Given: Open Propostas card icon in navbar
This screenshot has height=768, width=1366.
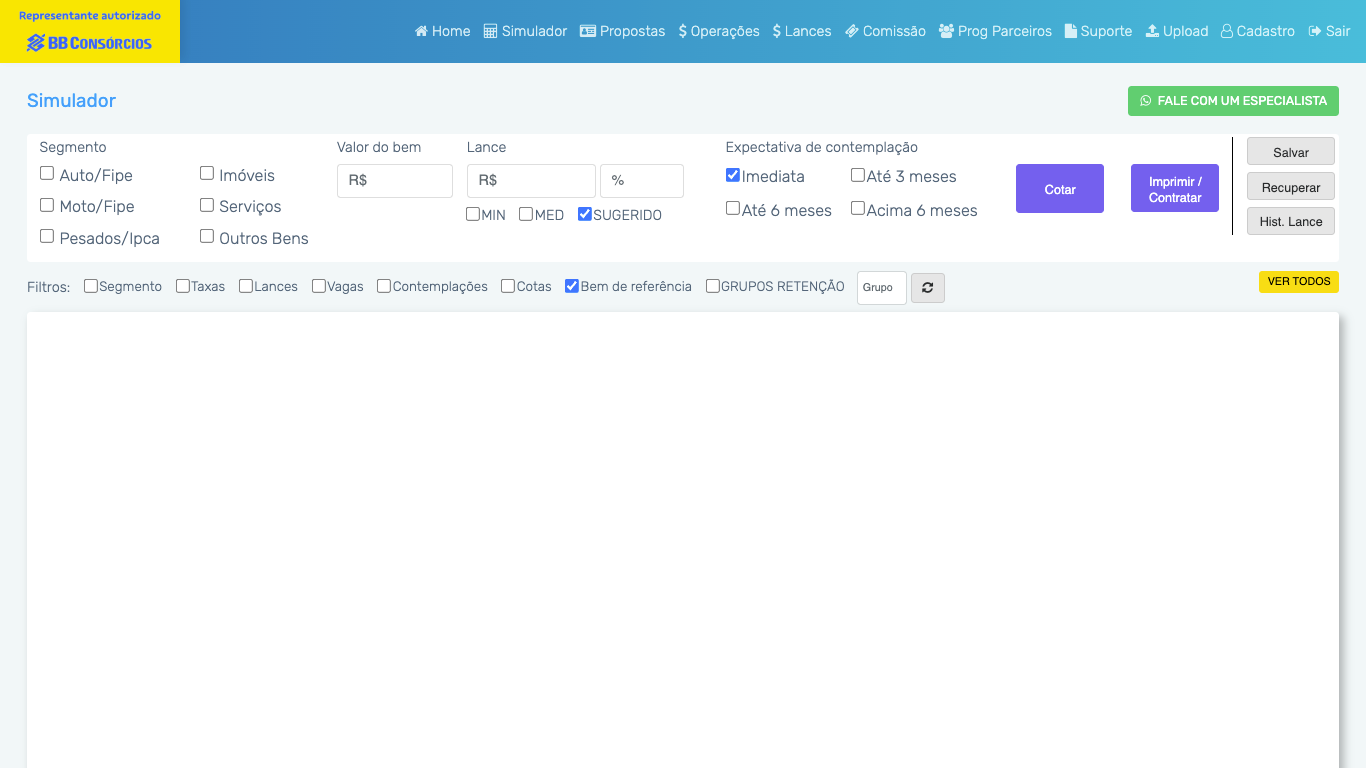Looking at the screenshot, I should coord(588,31).
